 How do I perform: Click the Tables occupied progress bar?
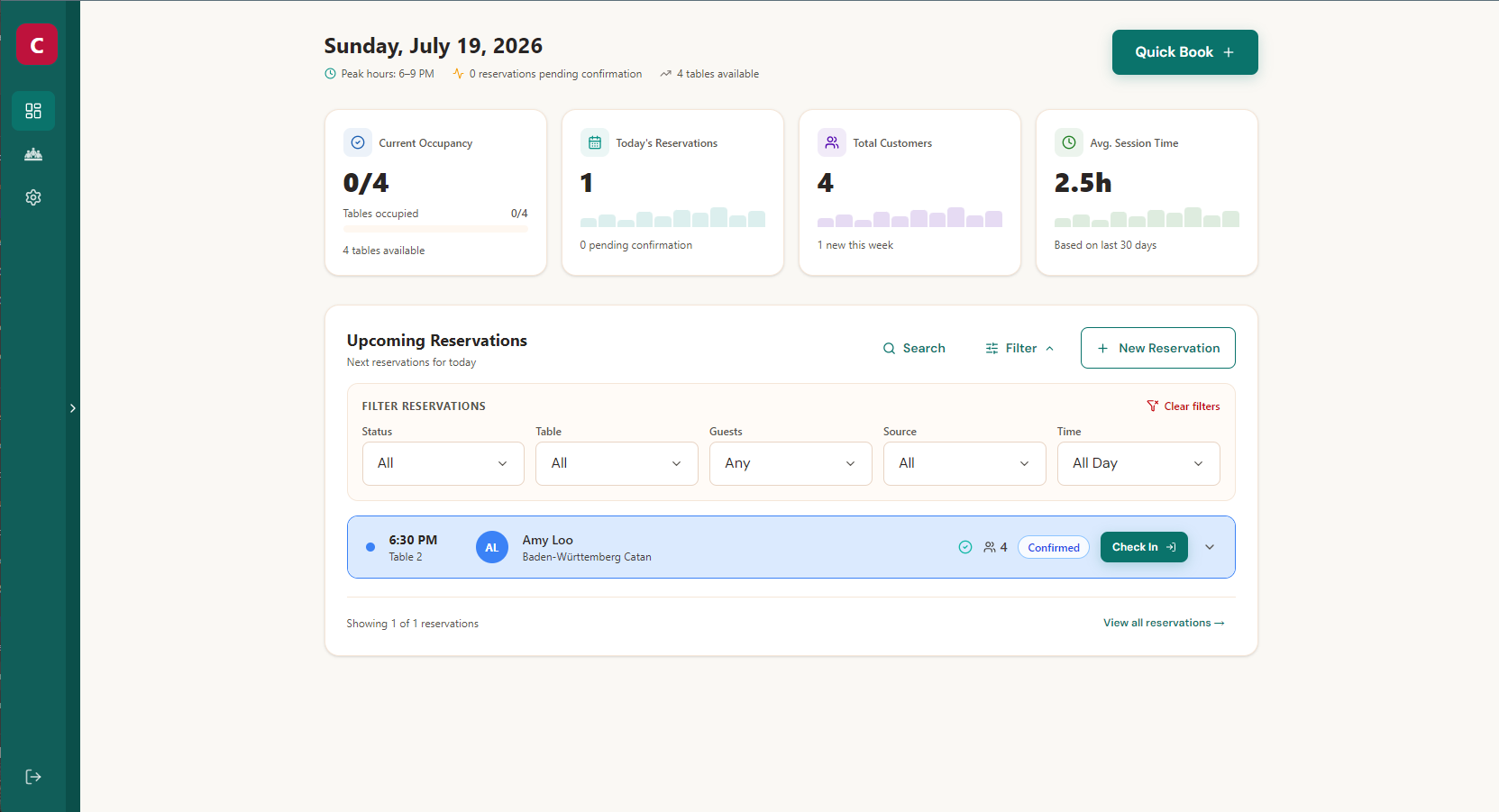tap(435, 229)
